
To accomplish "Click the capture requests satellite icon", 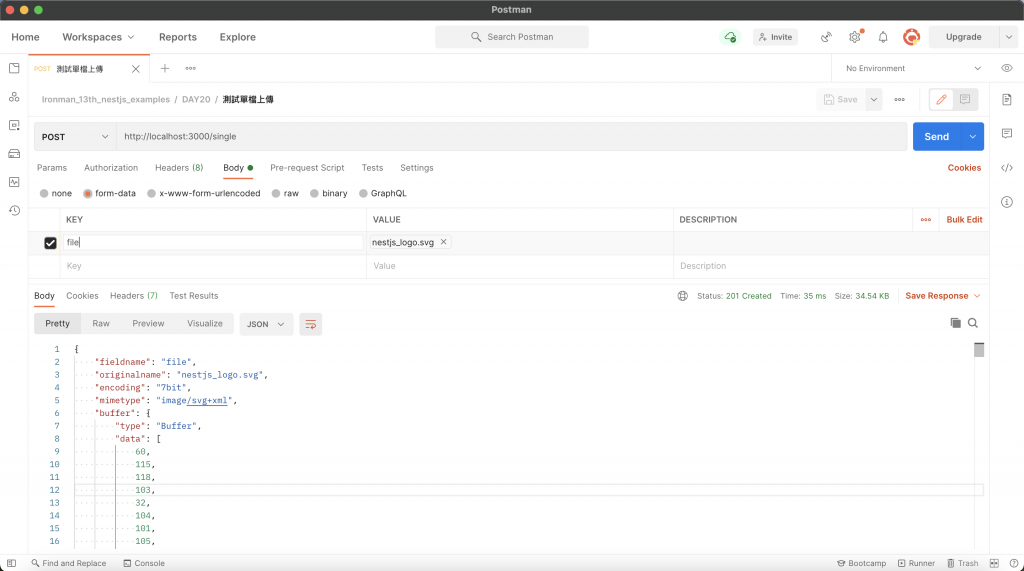I will [826, 37].
